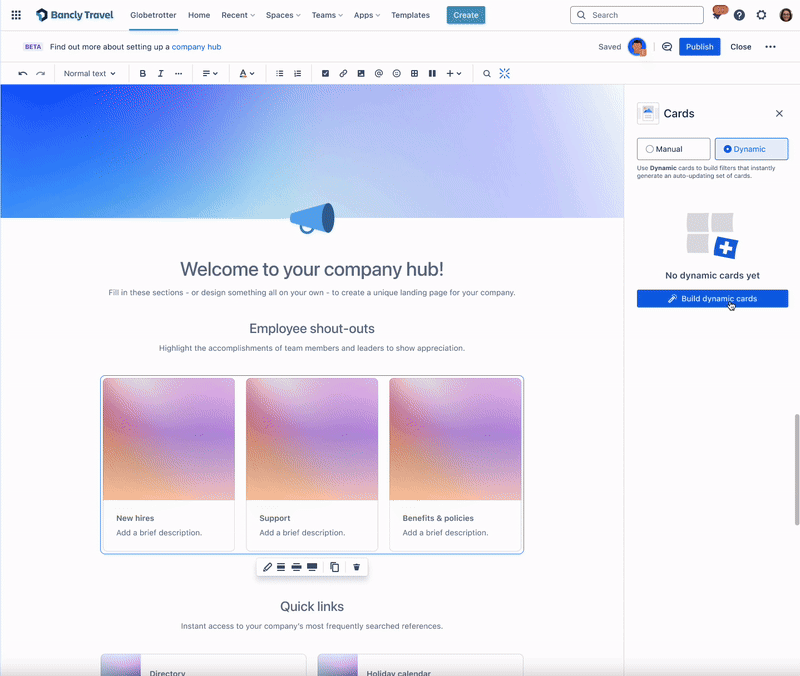800x676 pixels.
Task: Go to the Globetrotter tab
Action: pyautogui.click(x=153, y=15)
